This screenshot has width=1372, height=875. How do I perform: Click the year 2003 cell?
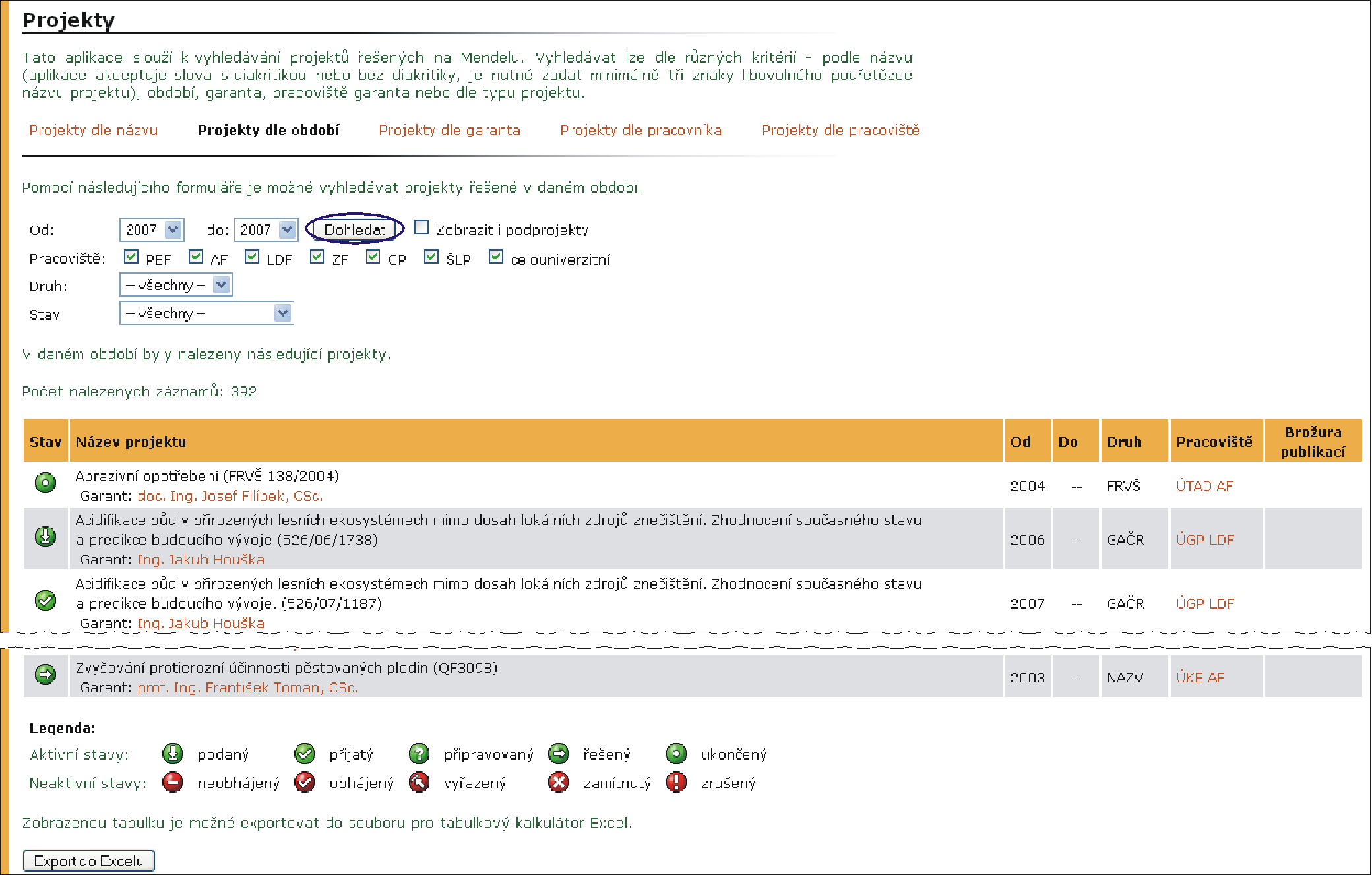(1028, 677)
